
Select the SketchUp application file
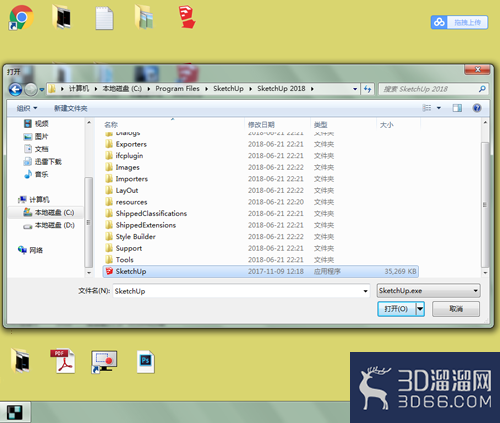click(261, 271)
